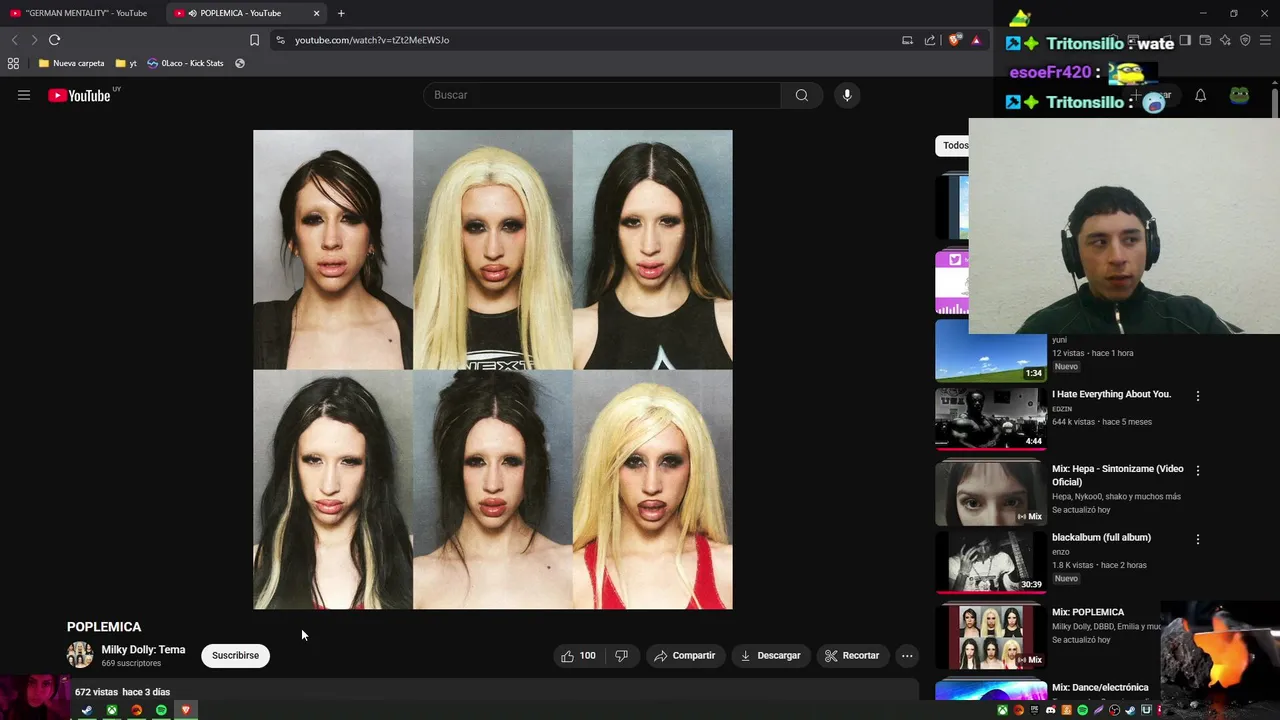Open more actions ellipsis under video

point(907,656)
